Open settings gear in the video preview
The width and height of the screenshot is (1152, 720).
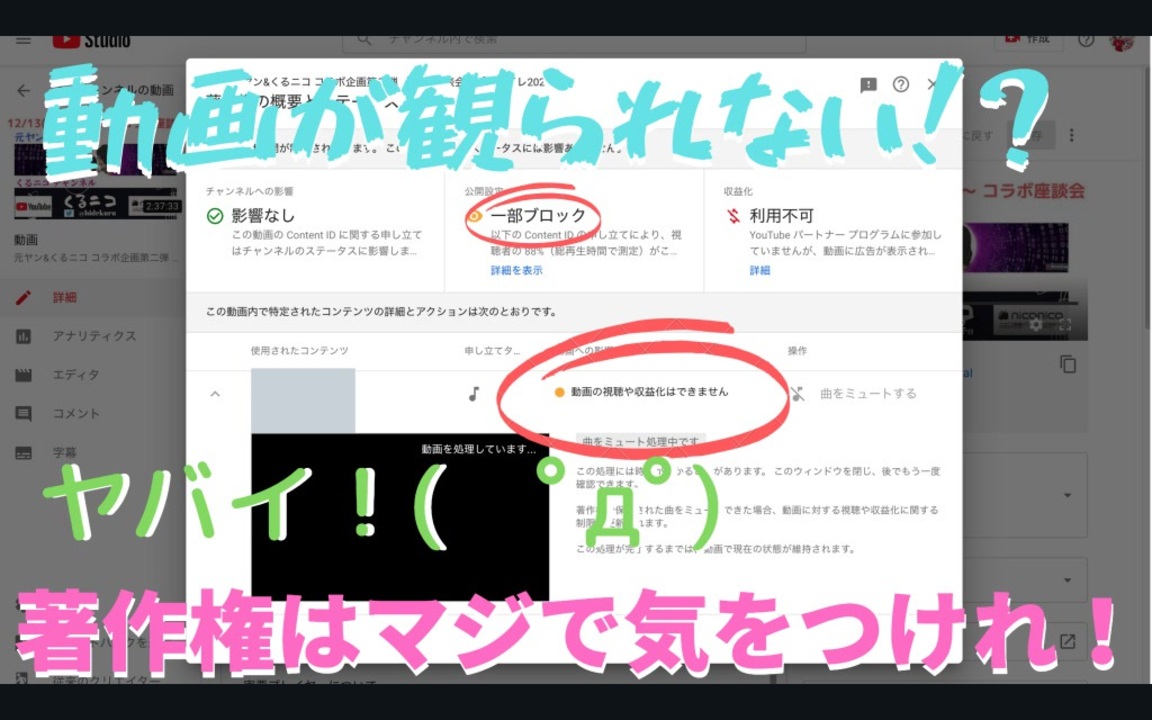(x=1037, y=324)
